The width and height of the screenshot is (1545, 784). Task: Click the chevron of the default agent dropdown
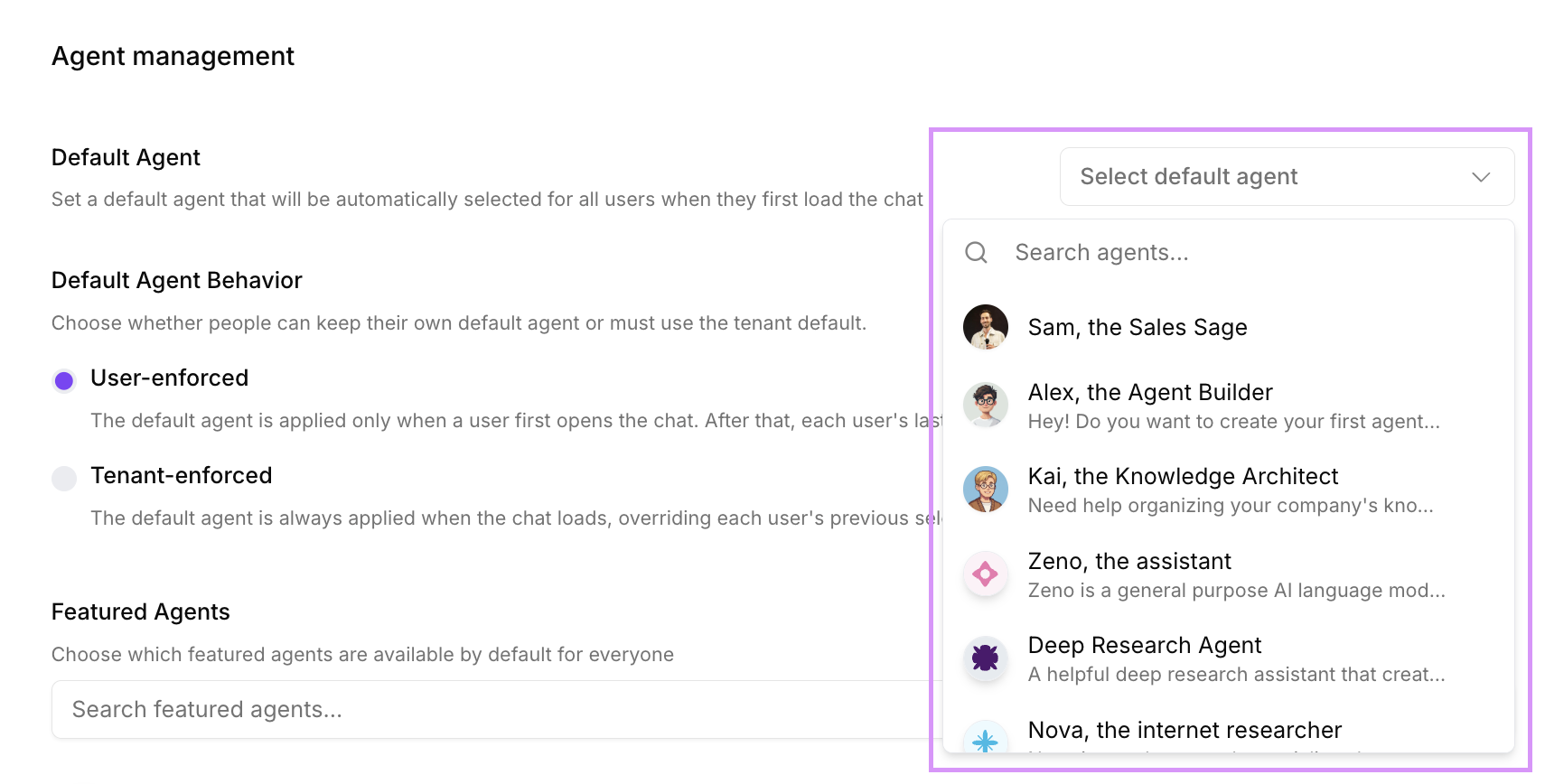pyautogui.click(x=1480, y=177)
